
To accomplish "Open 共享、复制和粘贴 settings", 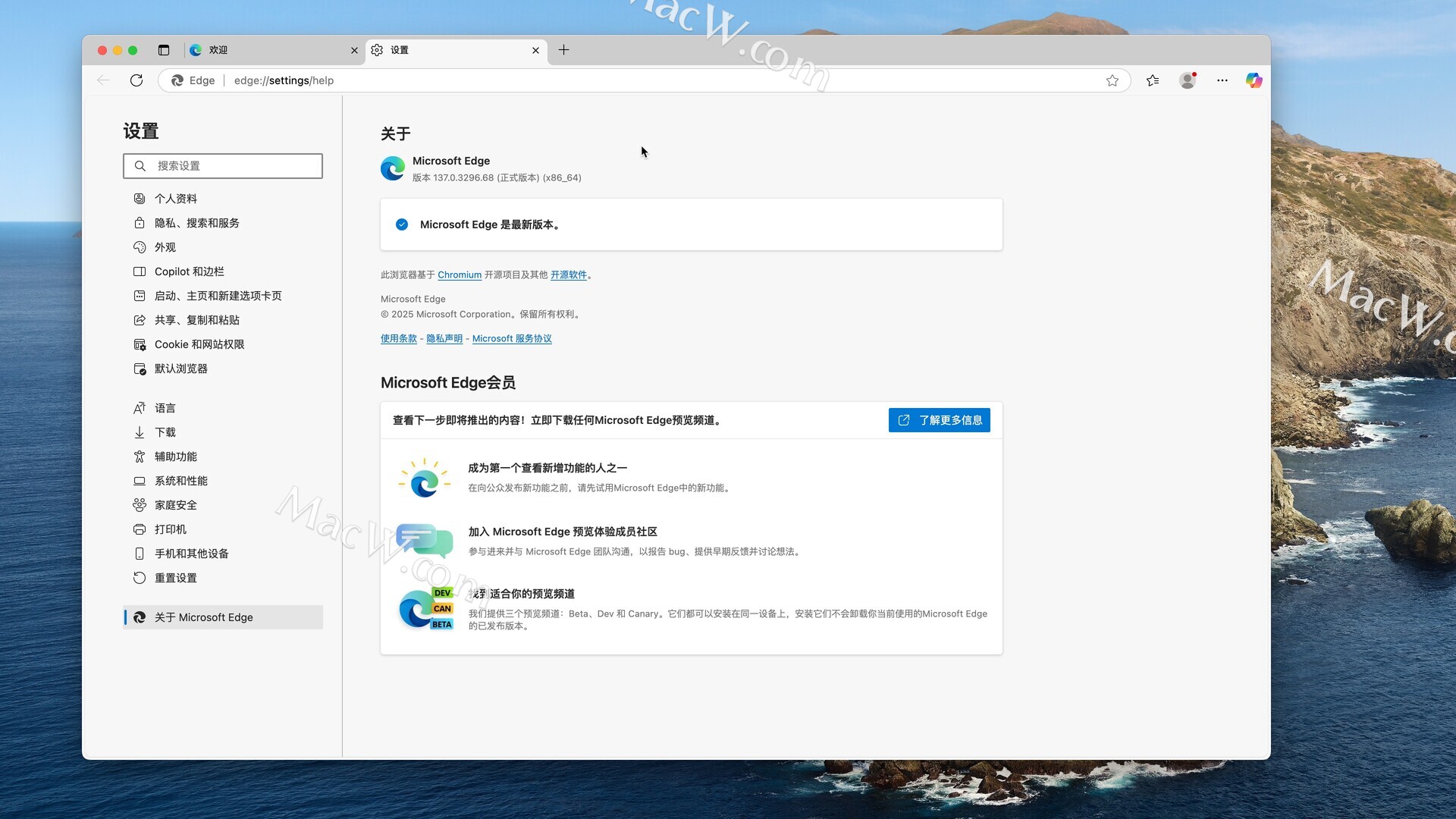I will (x=223, y=320).
